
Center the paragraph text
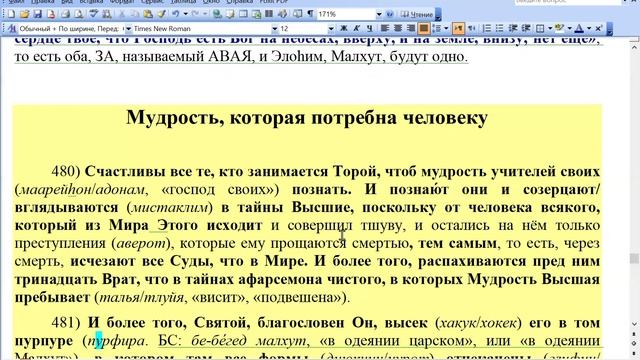[398, 29]
